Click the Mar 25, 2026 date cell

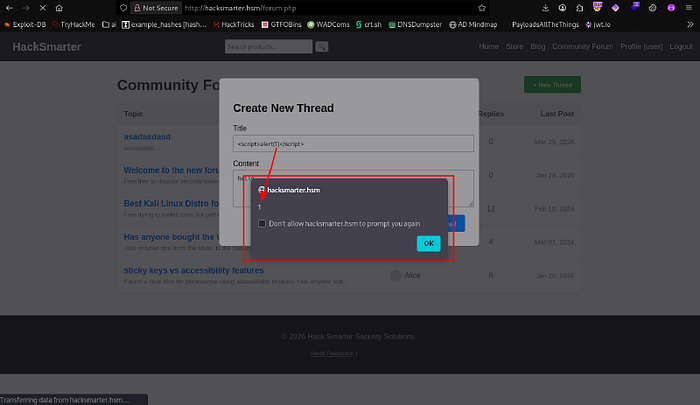(554, 142)
